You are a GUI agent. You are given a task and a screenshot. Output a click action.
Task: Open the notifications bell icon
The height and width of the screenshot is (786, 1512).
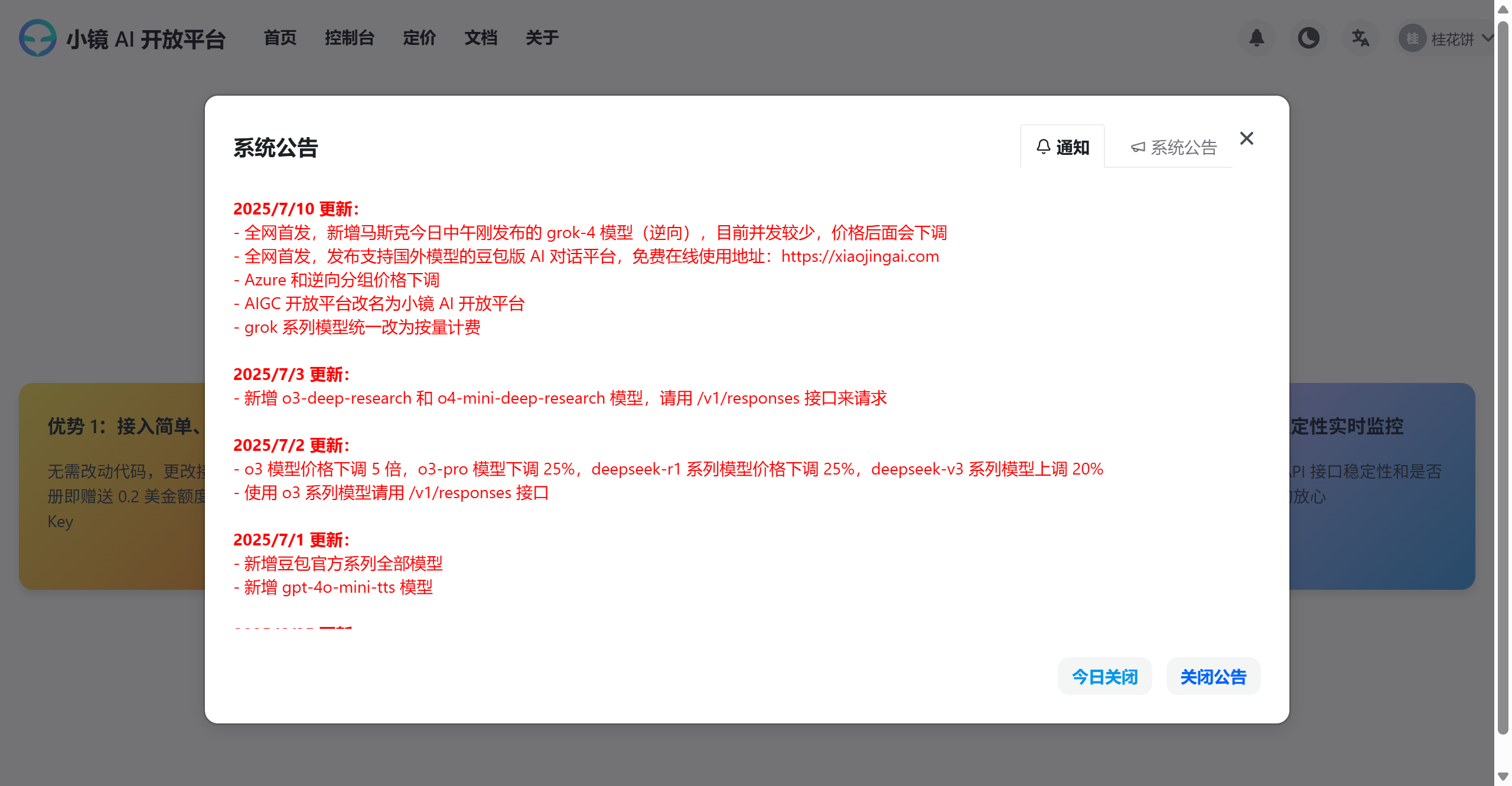pyautogui.click(x=1257, y=38)
